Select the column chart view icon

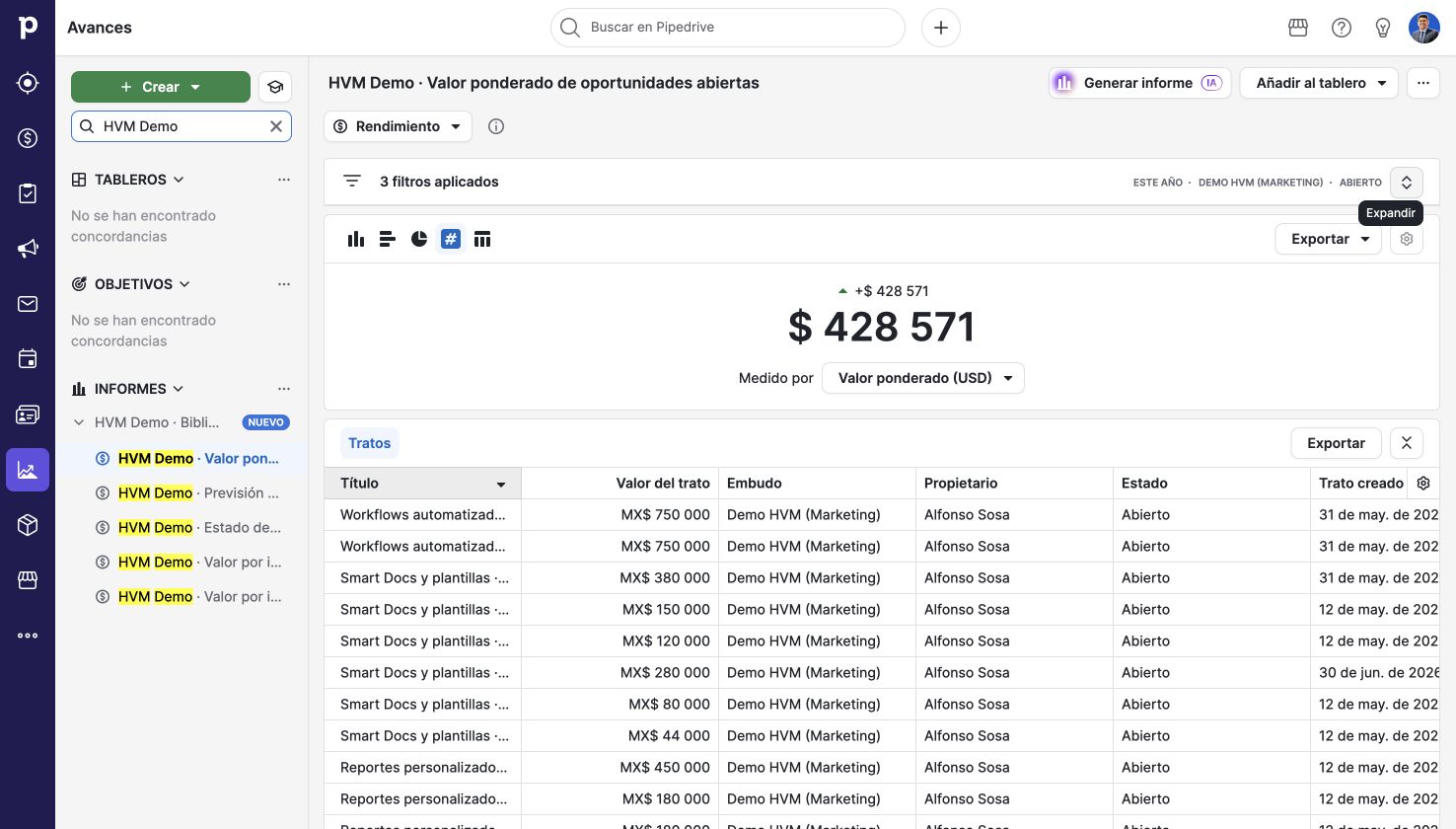tap(356, 239)
